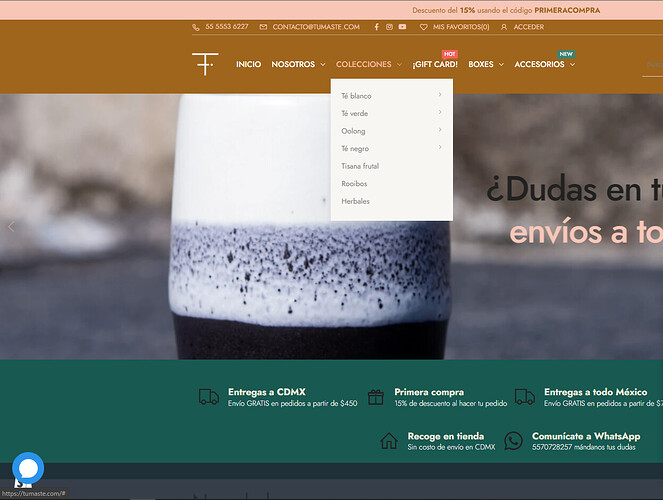
Task: Open the ¡Gift Card! page
Action: click(x=435, y=64)
